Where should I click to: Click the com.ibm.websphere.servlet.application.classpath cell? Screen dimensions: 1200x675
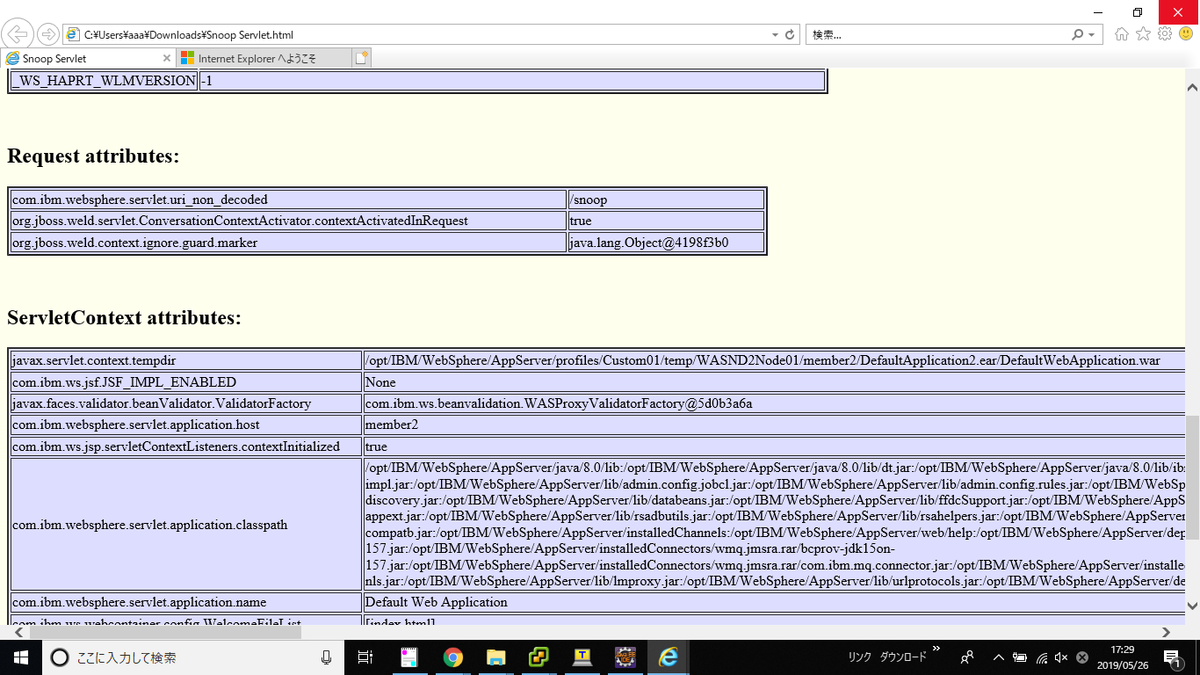click(186, 524)
